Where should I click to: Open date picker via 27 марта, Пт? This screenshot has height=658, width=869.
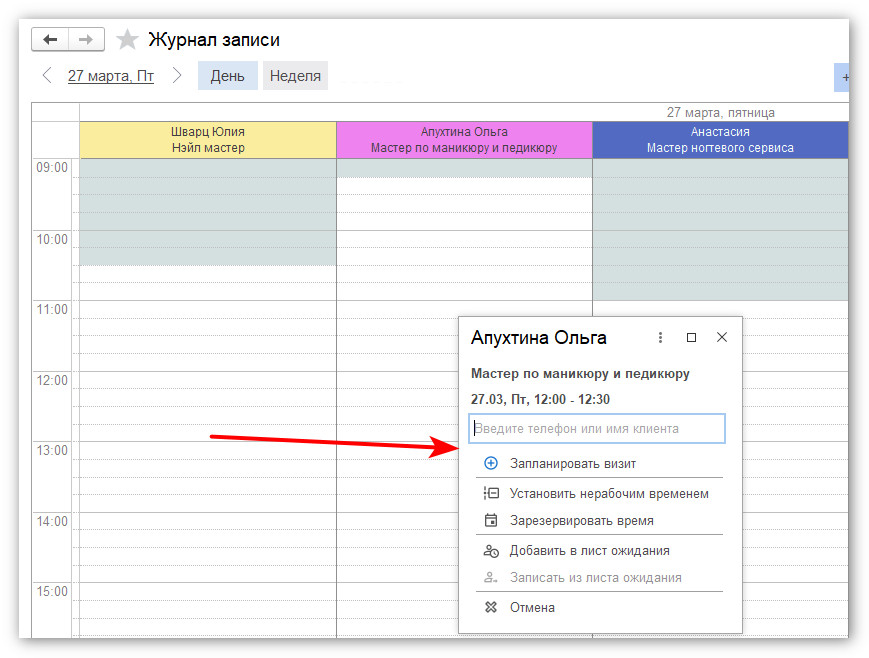111,75
